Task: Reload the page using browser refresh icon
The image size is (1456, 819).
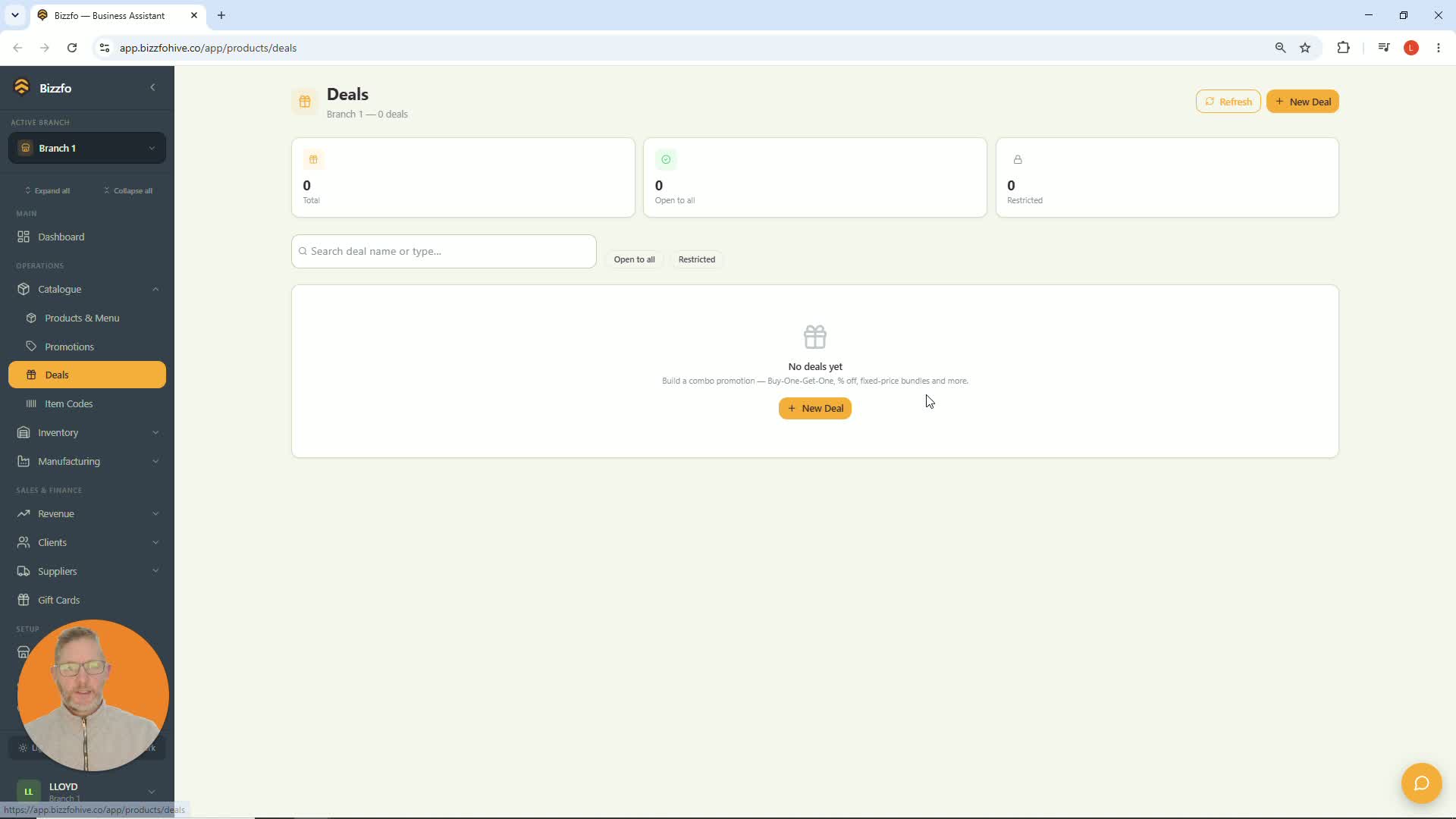Action: [x=72, y=48]
